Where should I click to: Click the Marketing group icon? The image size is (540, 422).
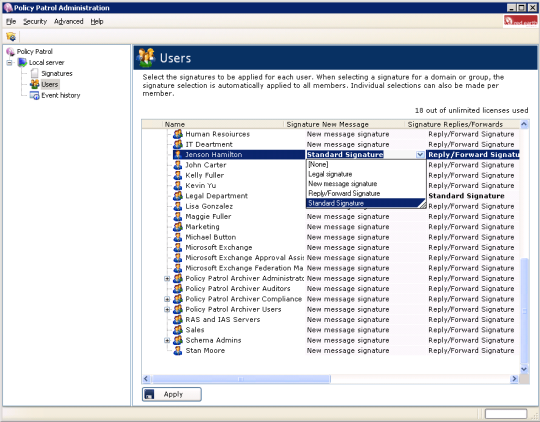click(x=178, y=227)
